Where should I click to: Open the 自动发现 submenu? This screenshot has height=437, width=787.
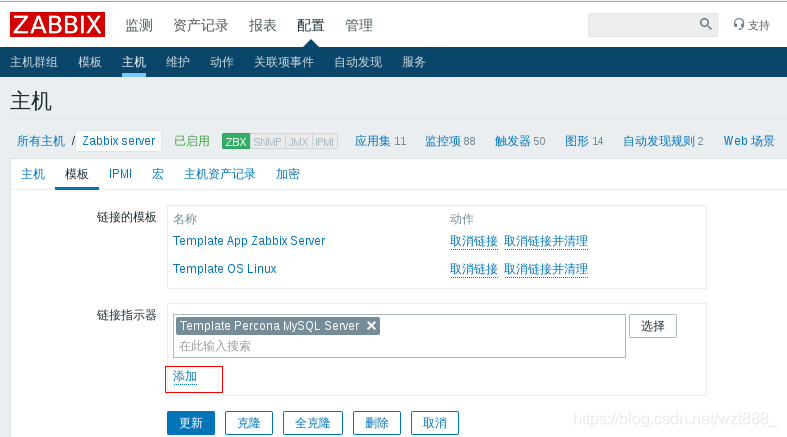pos(358,62)
